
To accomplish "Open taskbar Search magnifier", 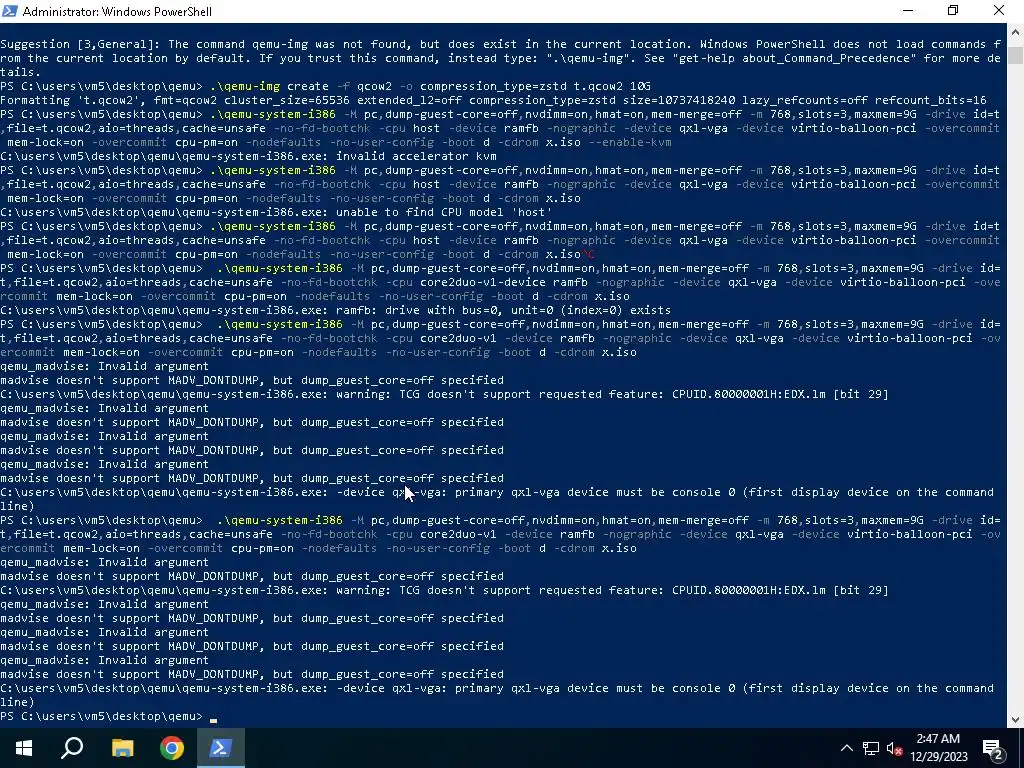I will click(x=72, y=748).
